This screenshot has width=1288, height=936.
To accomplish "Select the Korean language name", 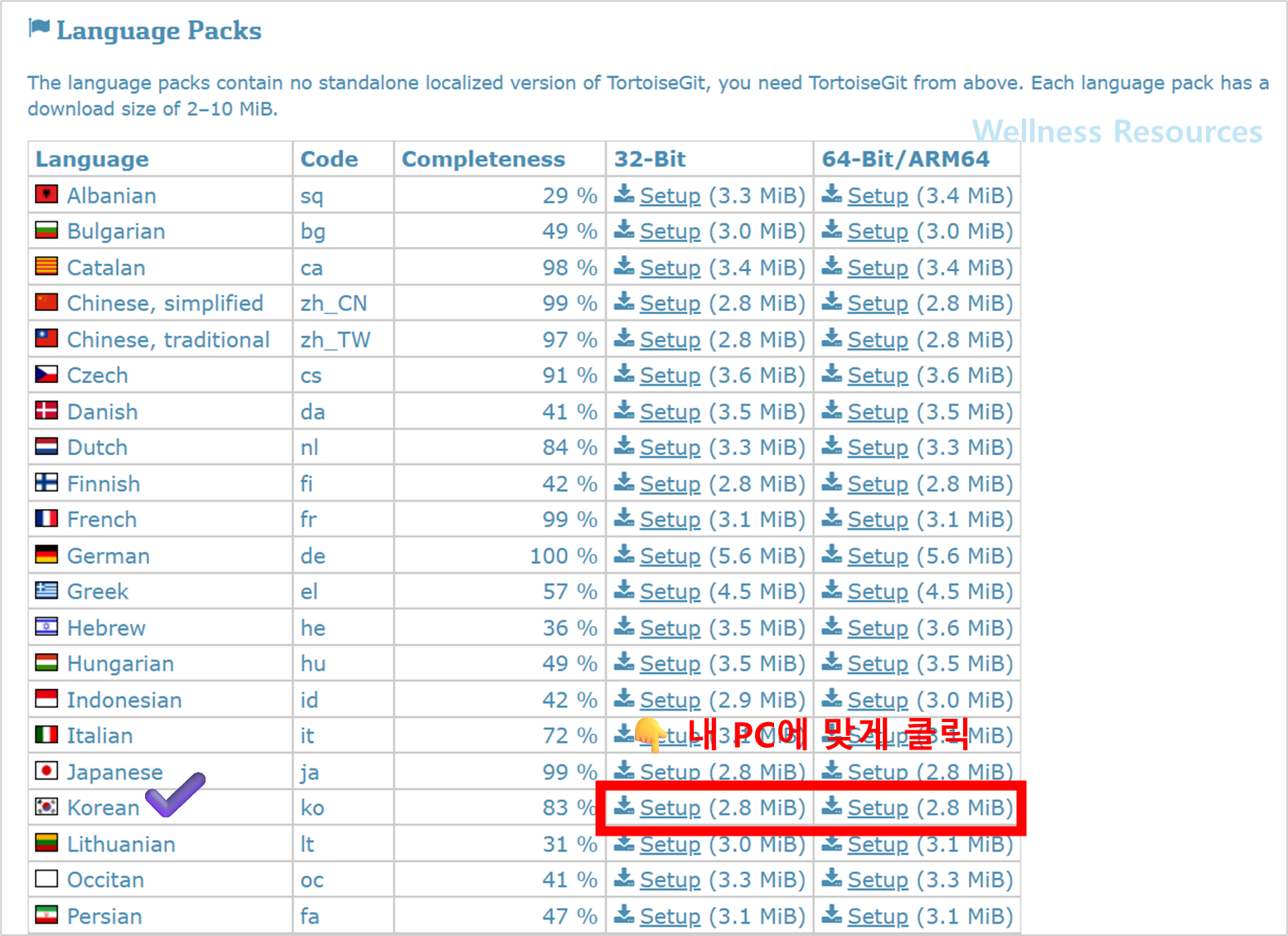I will (103, 807).
